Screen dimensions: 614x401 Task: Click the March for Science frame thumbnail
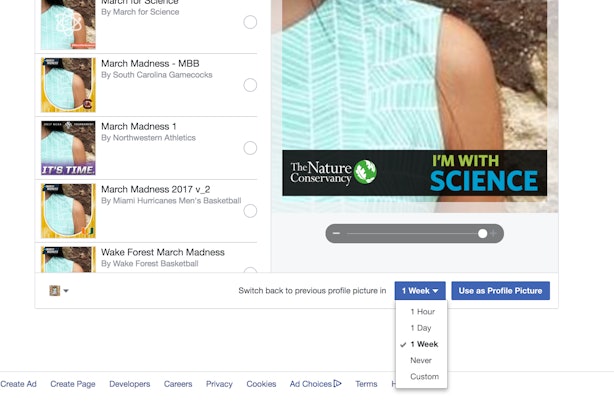pyautogui.click(x=68, y=24)
